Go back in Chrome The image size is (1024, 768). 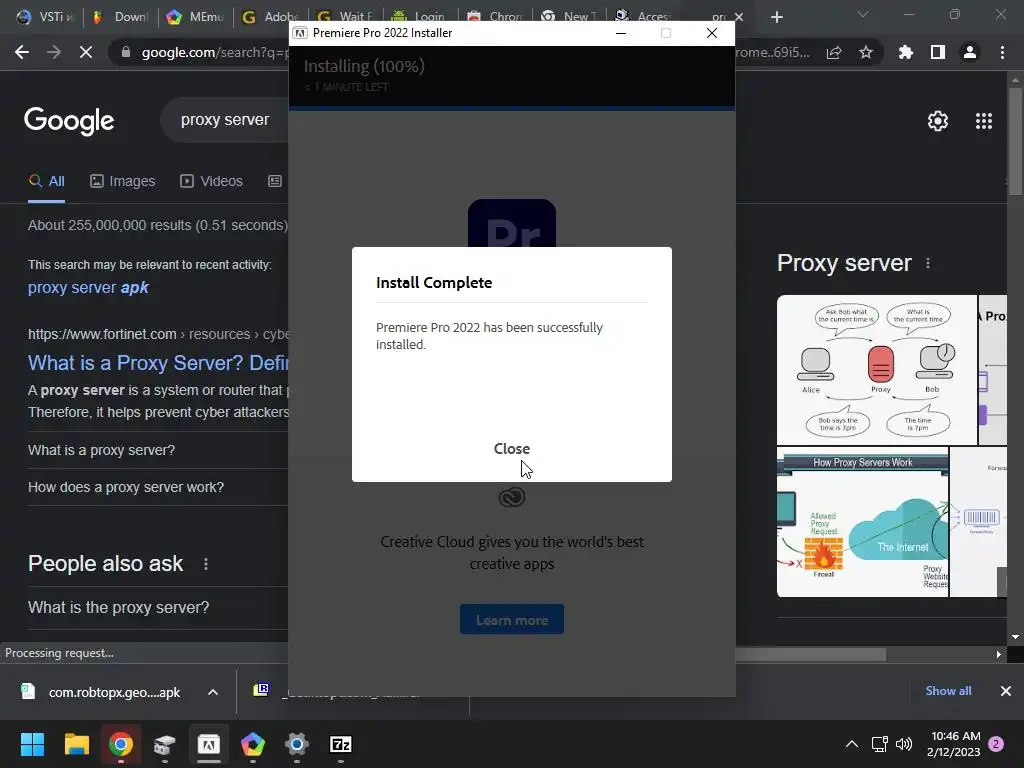pyautogui.click(x=22, y=52)
